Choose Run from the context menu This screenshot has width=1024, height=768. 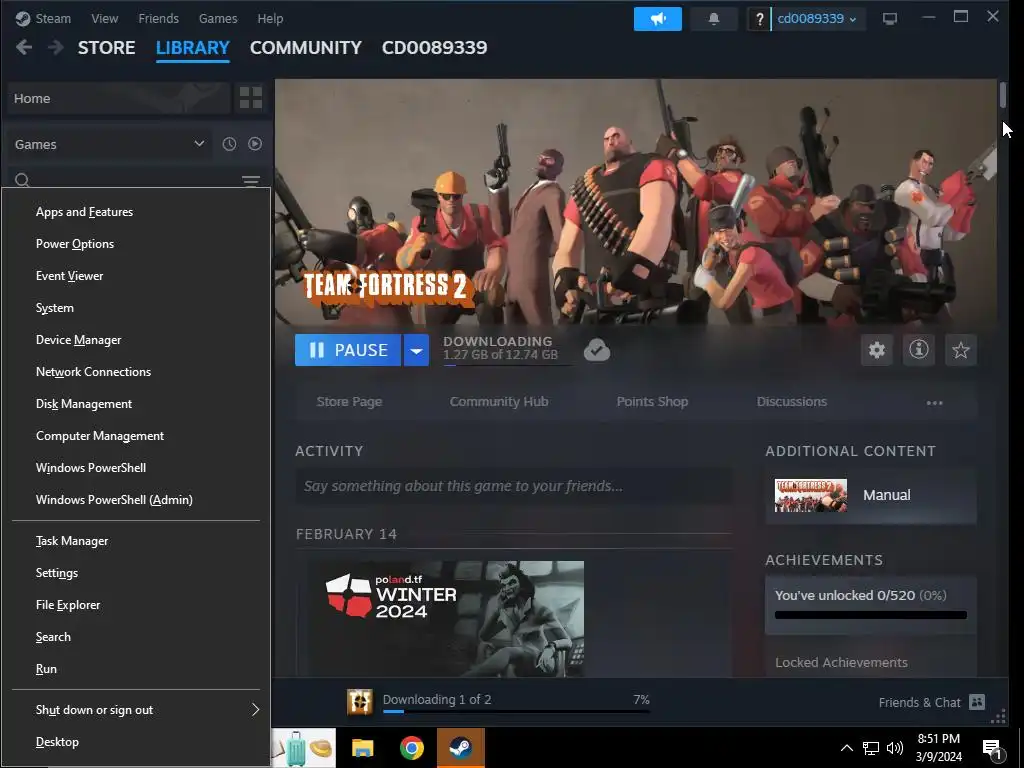tap(136, 669)
